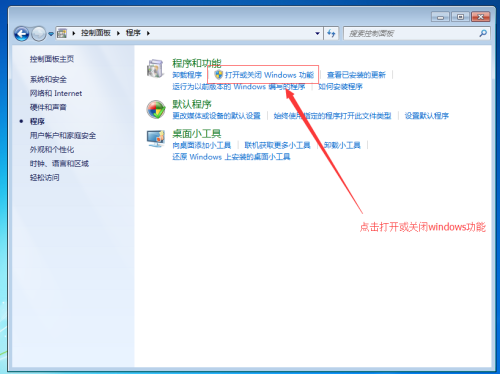Click 始终使用指定的程序打开此文件类型 link
This screenshot has height=374, width=500.
pos(332,116)
